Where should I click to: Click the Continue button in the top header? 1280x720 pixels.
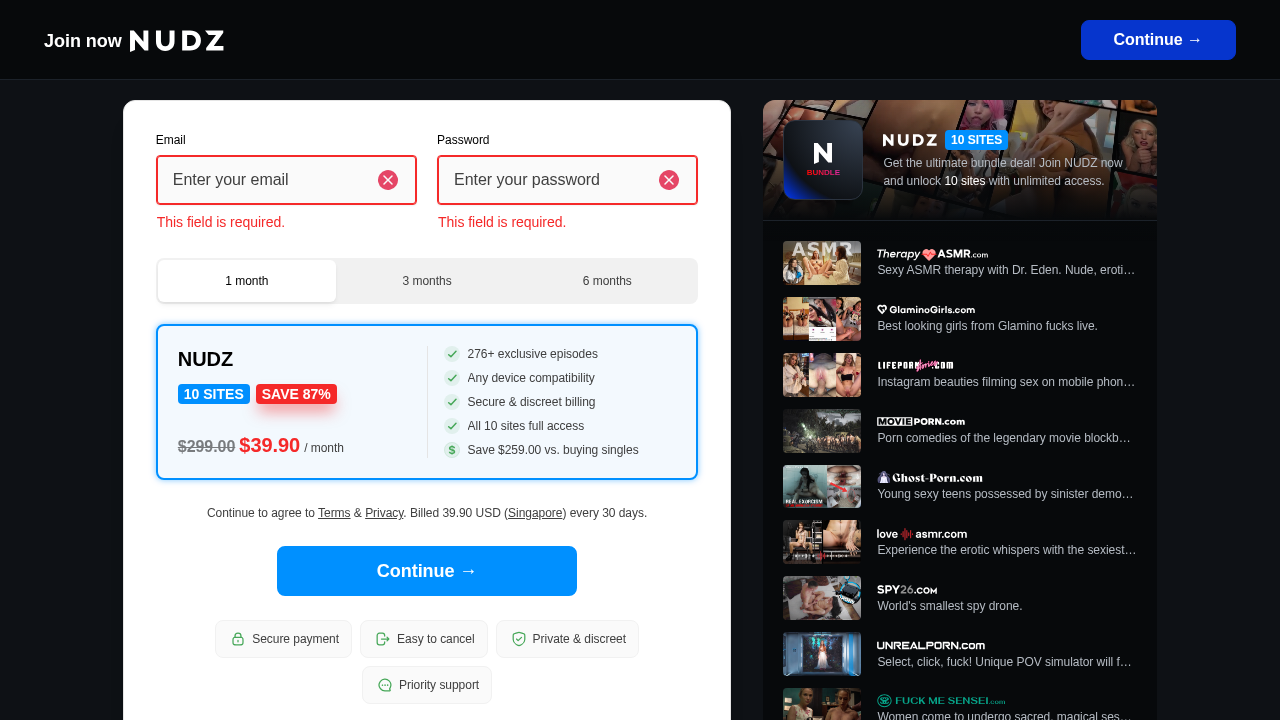click(x=1158, y=40)
